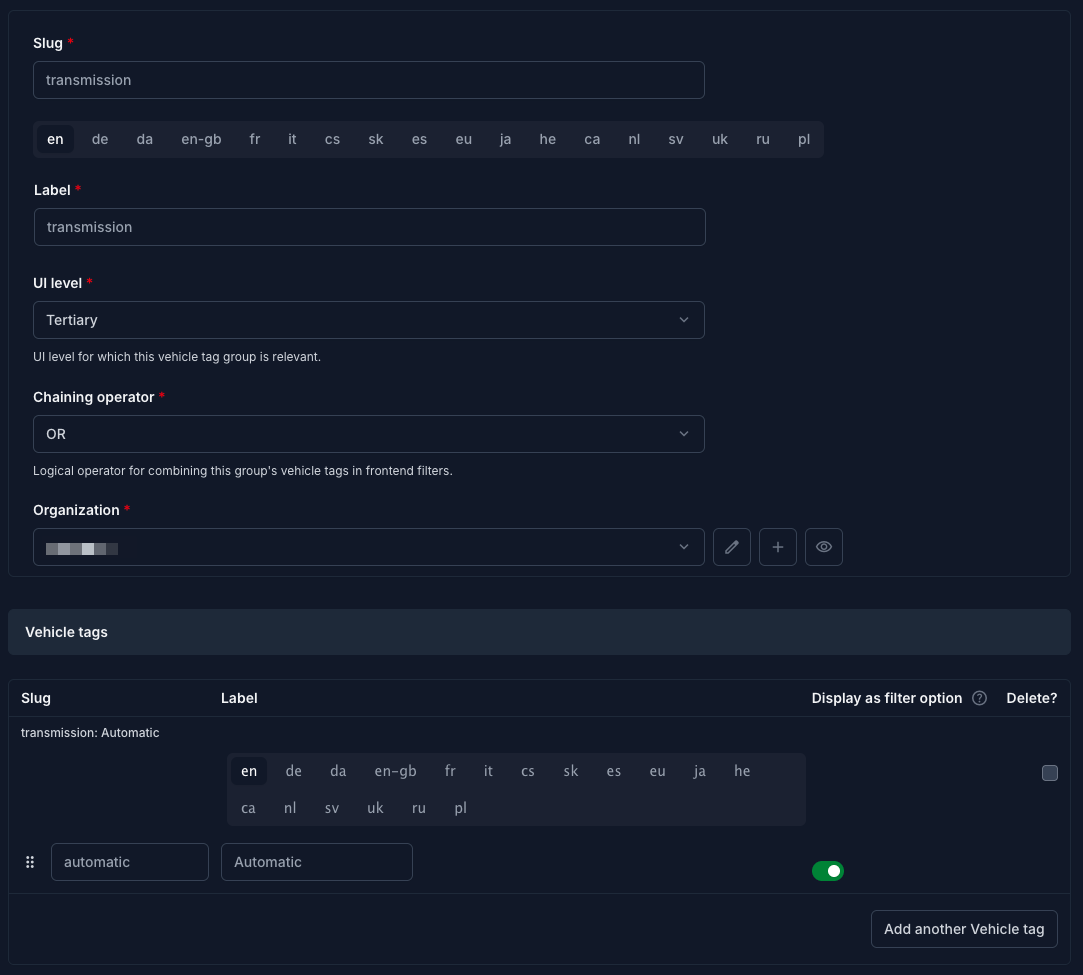
Task: Select the 'pl' language tab above Label
Action: coord(804,139)
